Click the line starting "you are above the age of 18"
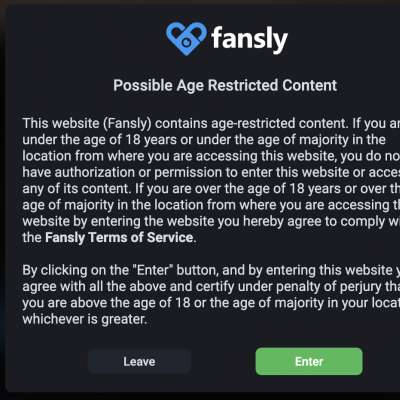The image size is (400, 400). click(211, 303)
